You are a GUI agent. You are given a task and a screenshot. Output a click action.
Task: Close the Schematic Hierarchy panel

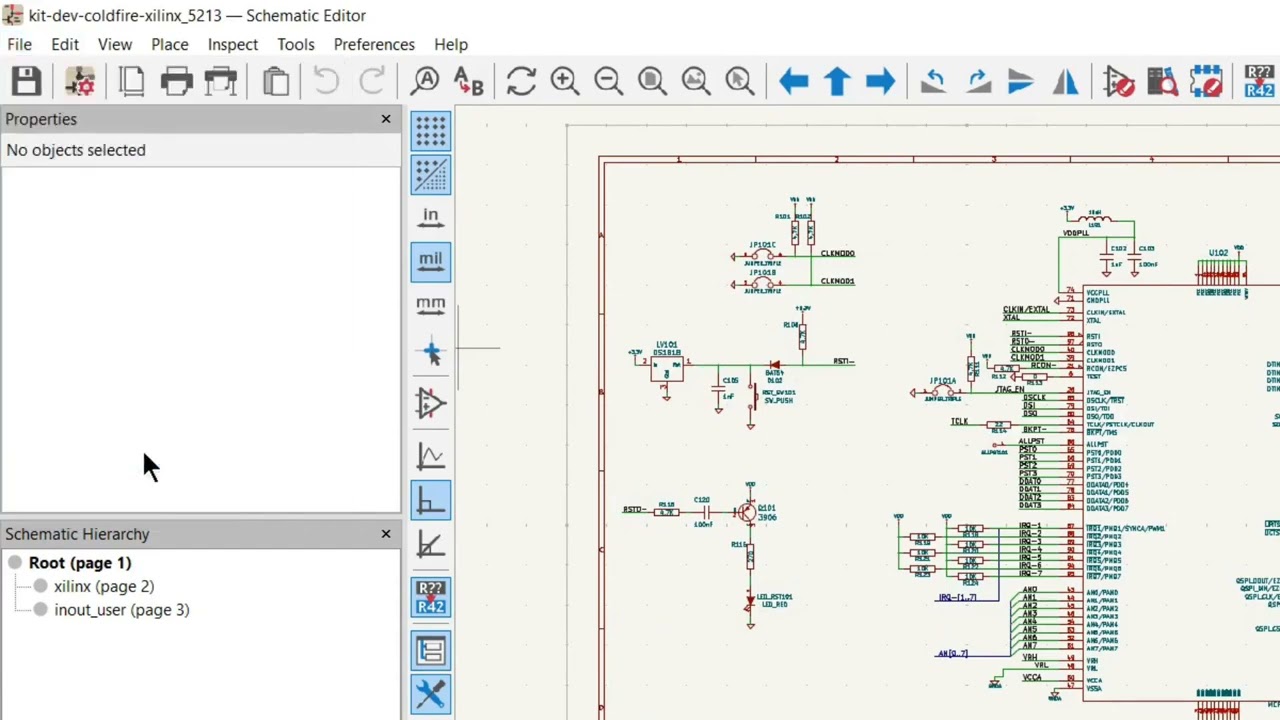click(x=386, y=534)
